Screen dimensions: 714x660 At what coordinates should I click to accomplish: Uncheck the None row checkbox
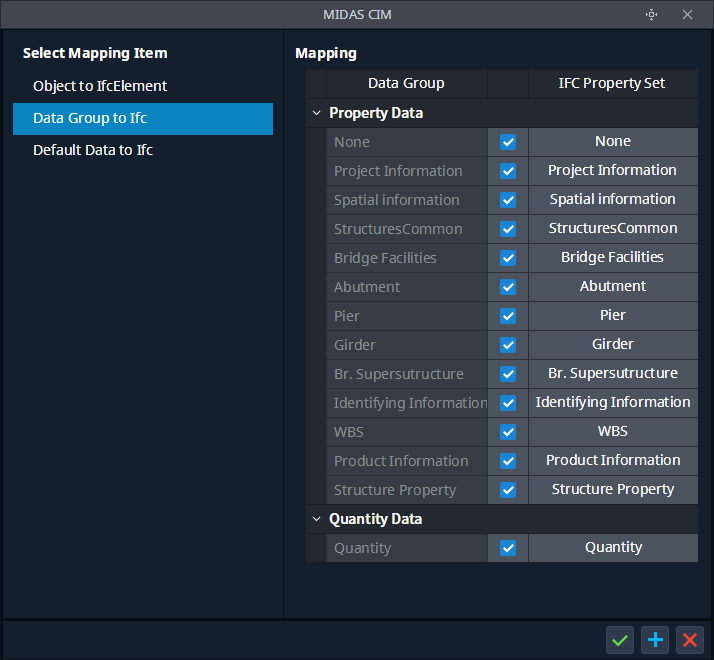tap(508, 142)
